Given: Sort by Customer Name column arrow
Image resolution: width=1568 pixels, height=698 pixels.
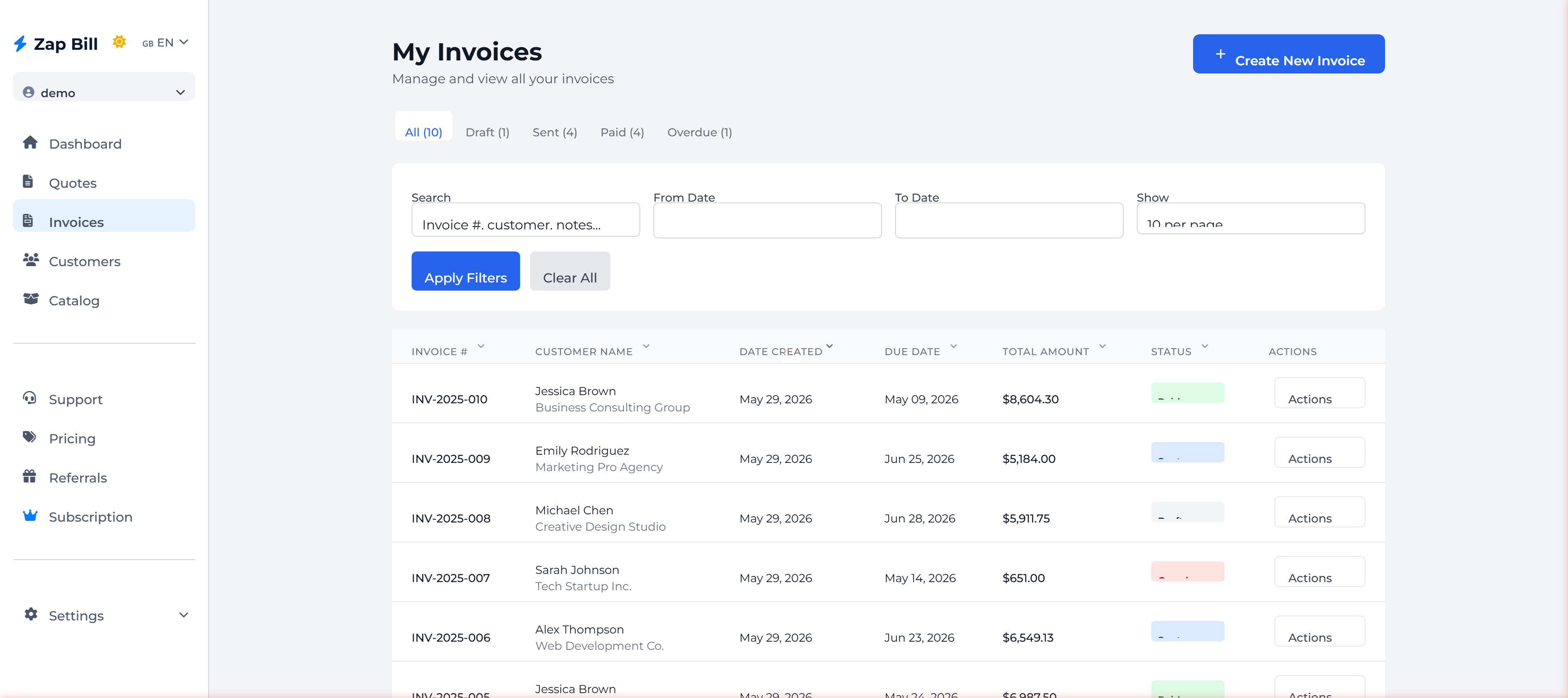Looking at the screenshot, I should 646,346.
